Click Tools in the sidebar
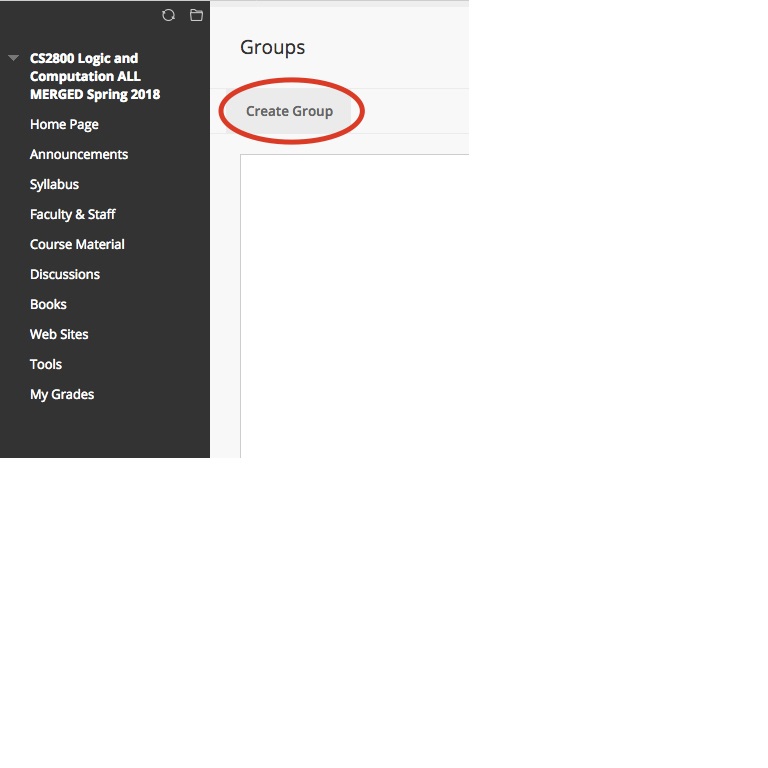This screenshot has width=768, height=768. [x=46, y=364]
